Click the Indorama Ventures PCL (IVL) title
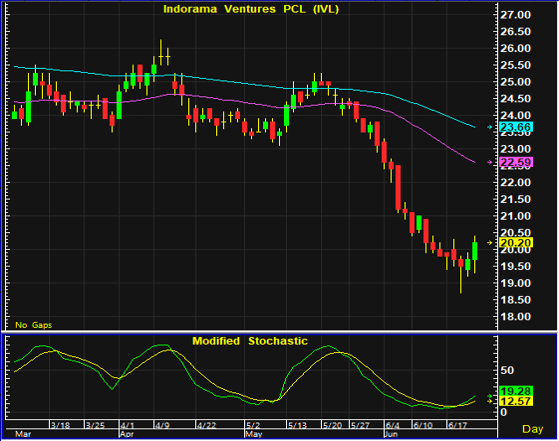 point(251,9)
